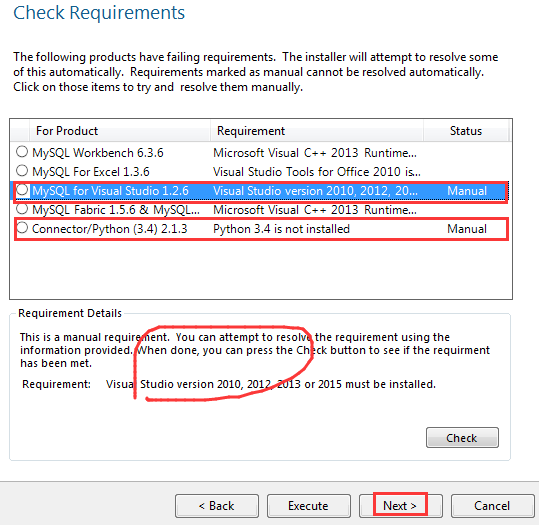
Task: Run the Execute button
Action: tap(309, 506)
